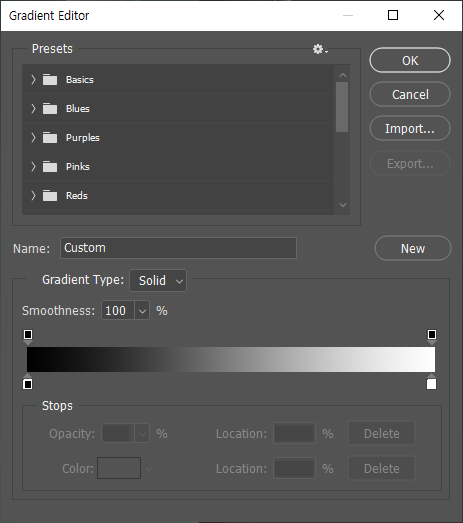Click the Blues folder label
This screenshot has height=523, width=463.
coord(78,109)
